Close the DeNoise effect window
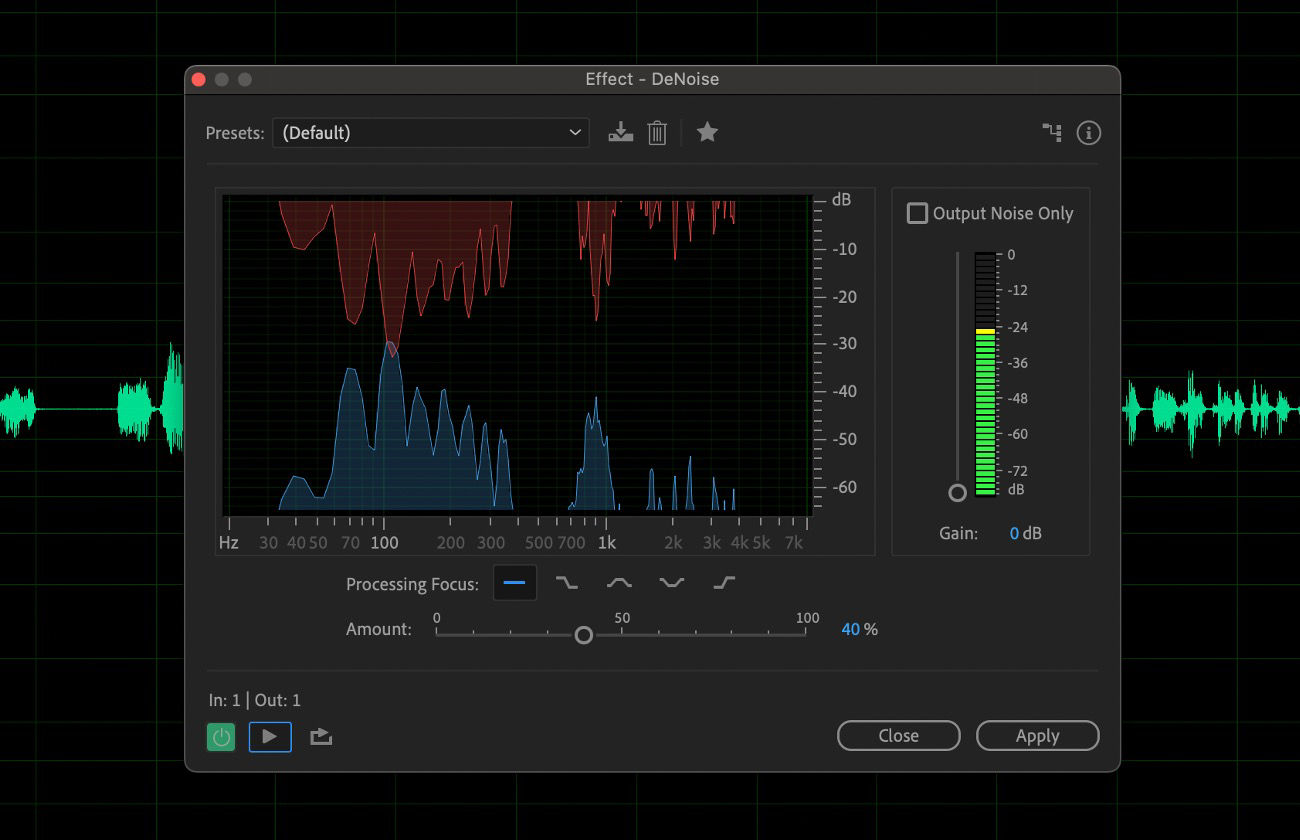Image resolution: width=1300 pixels, height=840 pixels. click(x=898, y=735)
